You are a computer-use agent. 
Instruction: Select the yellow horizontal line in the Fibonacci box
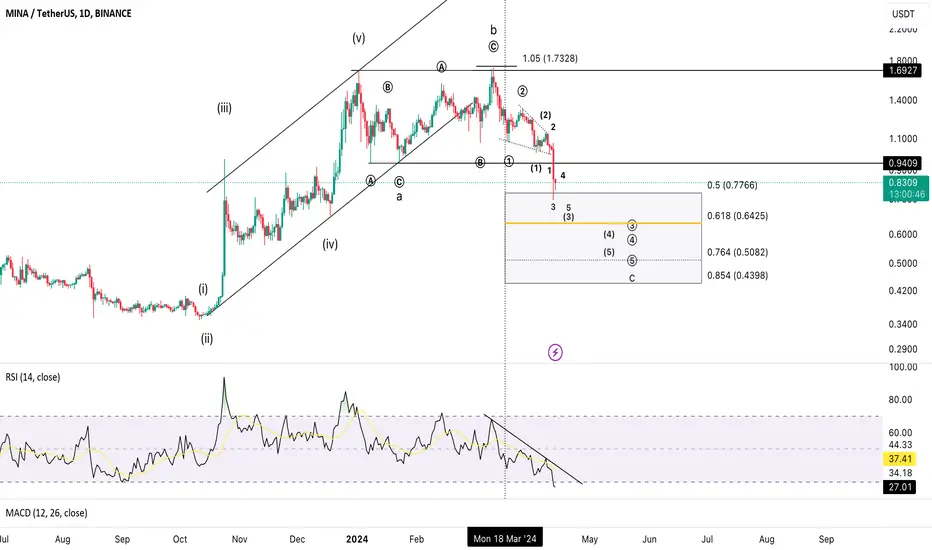point(603,223)
